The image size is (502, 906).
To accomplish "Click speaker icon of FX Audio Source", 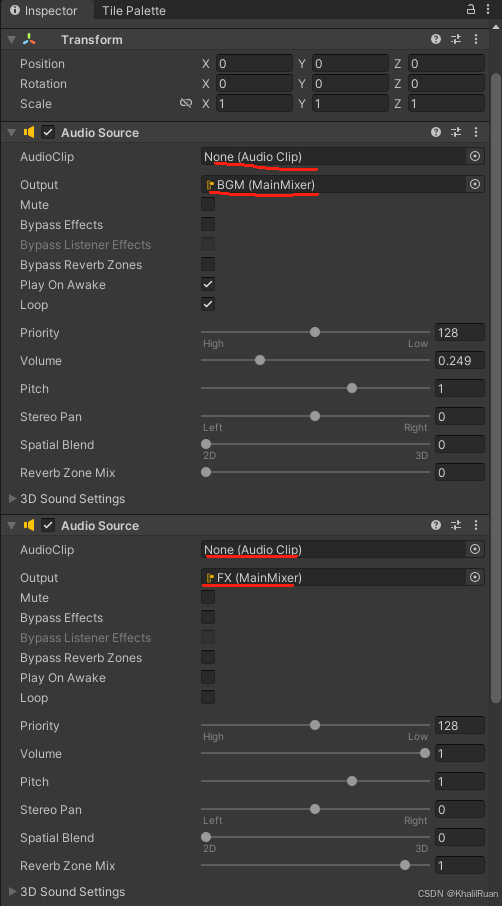I will [x=29, y=525].
